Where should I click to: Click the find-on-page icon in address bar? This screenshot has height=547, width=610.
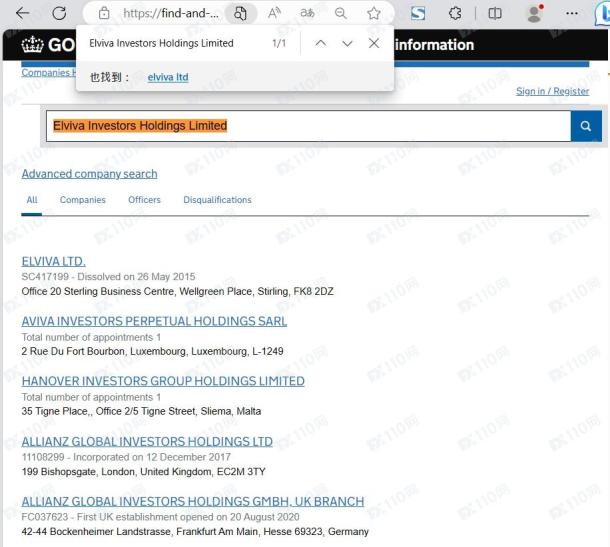(x=240, y=14)
